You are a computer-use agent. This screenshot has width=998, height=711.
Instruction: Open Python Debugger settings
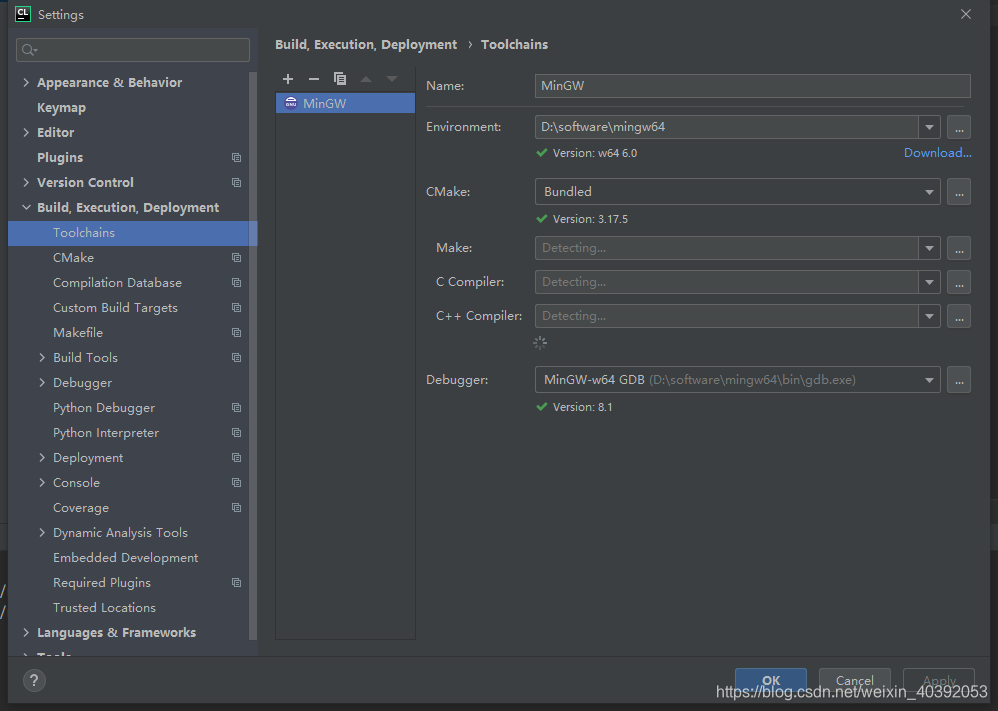pyautogui.click(x=104, y=408)
